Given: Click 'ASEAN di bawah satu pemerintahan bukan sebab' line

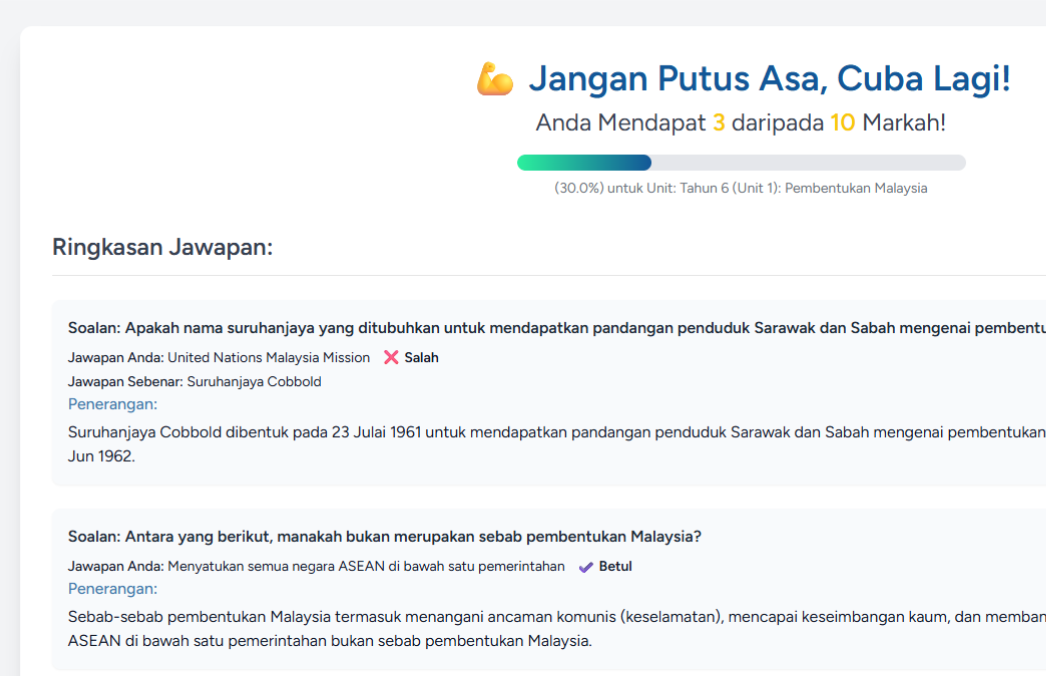Looking at the screenshot, I should [330, 641].
